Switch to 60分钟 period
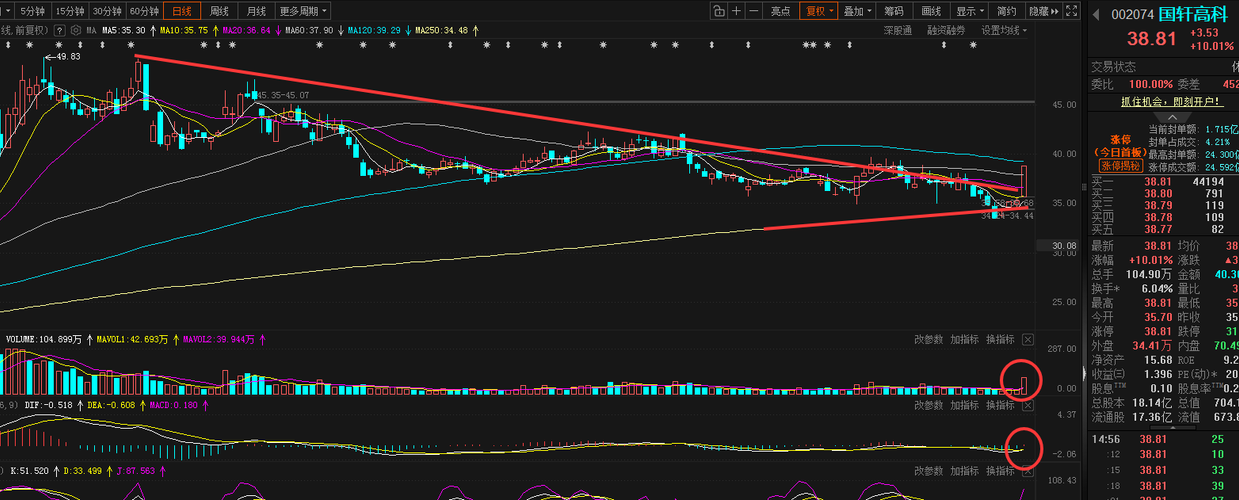The width and height of the screenshot is (1239, 500). (143, 11)
